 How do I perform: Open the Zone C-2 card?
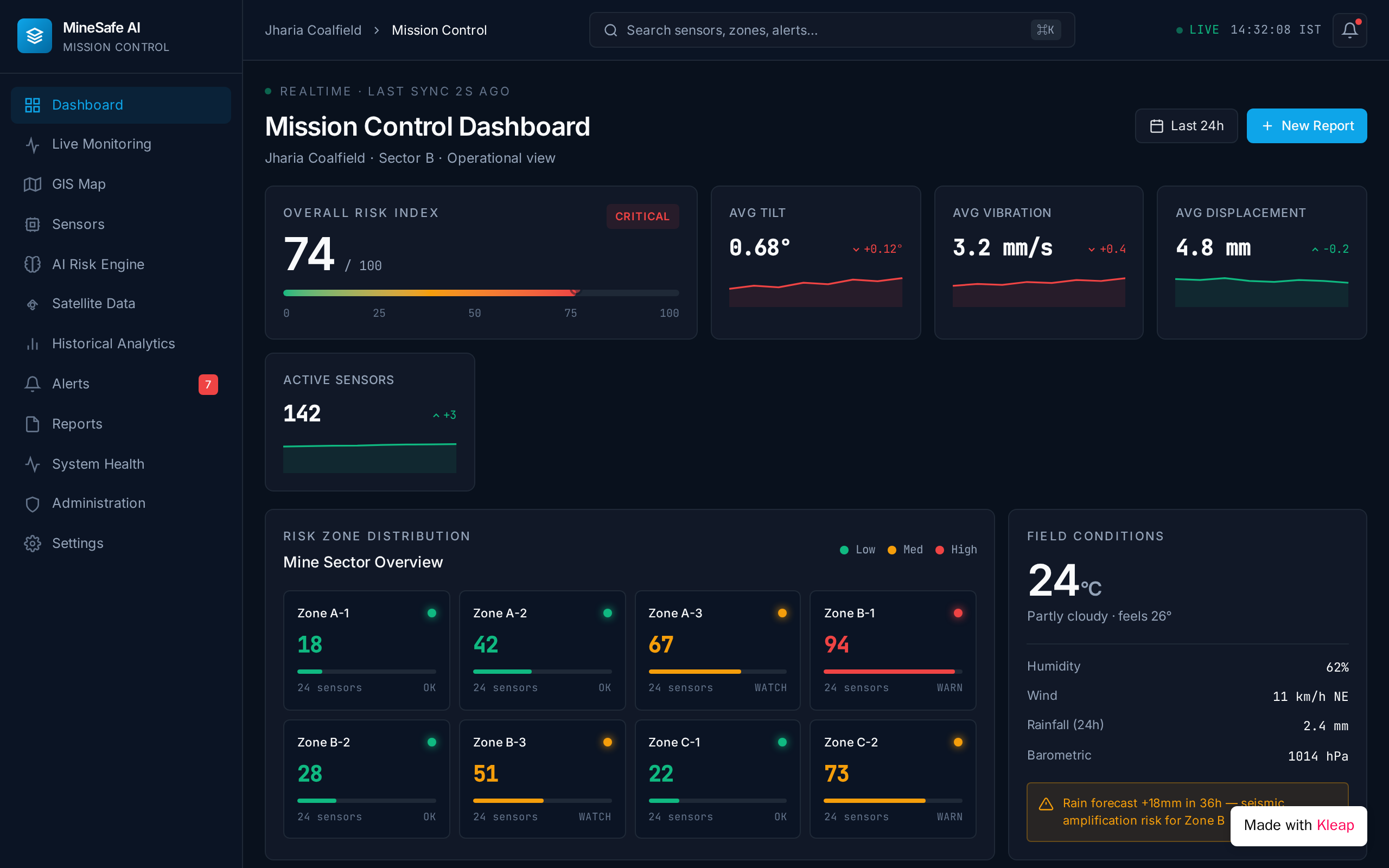pos(893,779)
